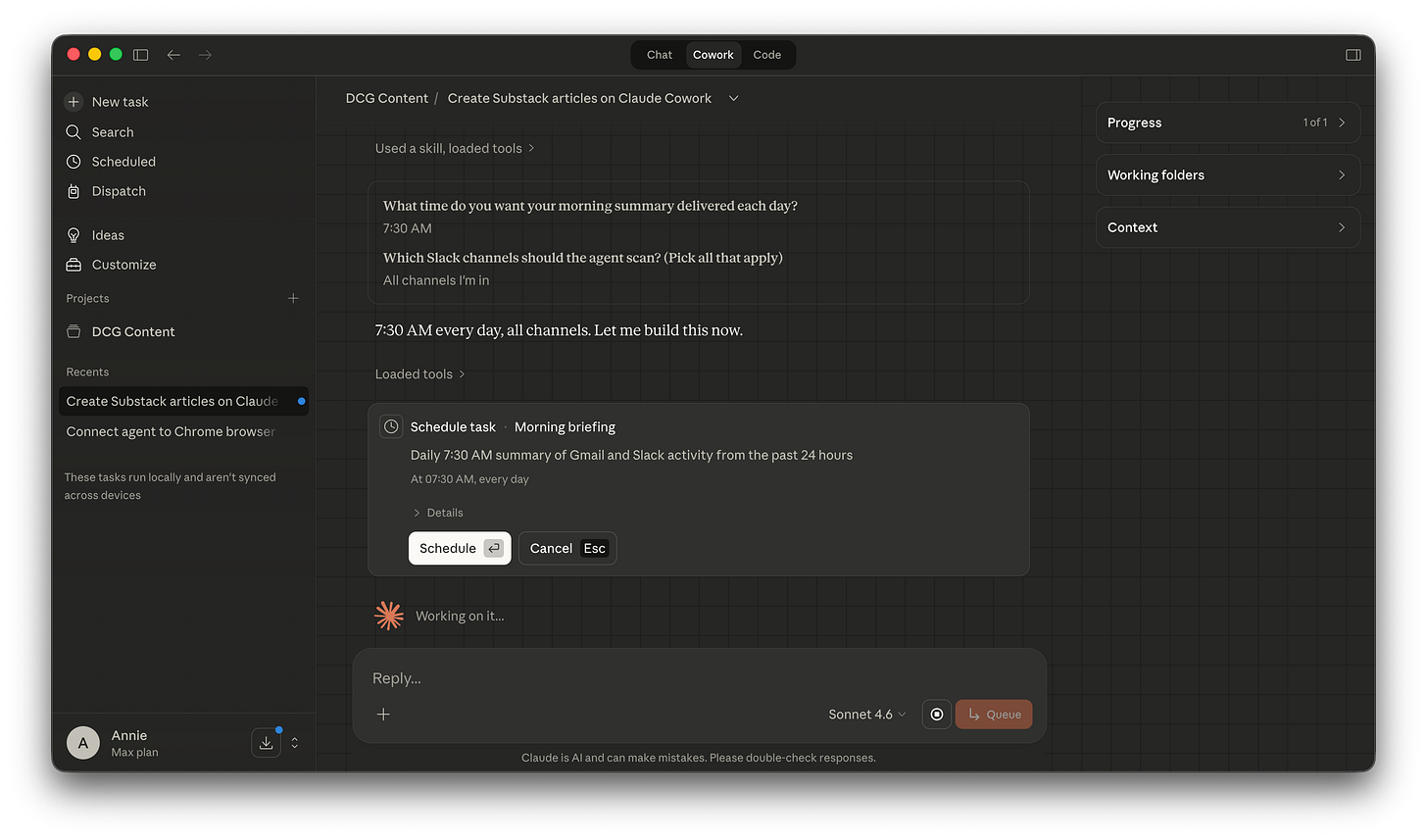
Task: Click the DCG Content project folder icon
Action: [x=74, y=331]
